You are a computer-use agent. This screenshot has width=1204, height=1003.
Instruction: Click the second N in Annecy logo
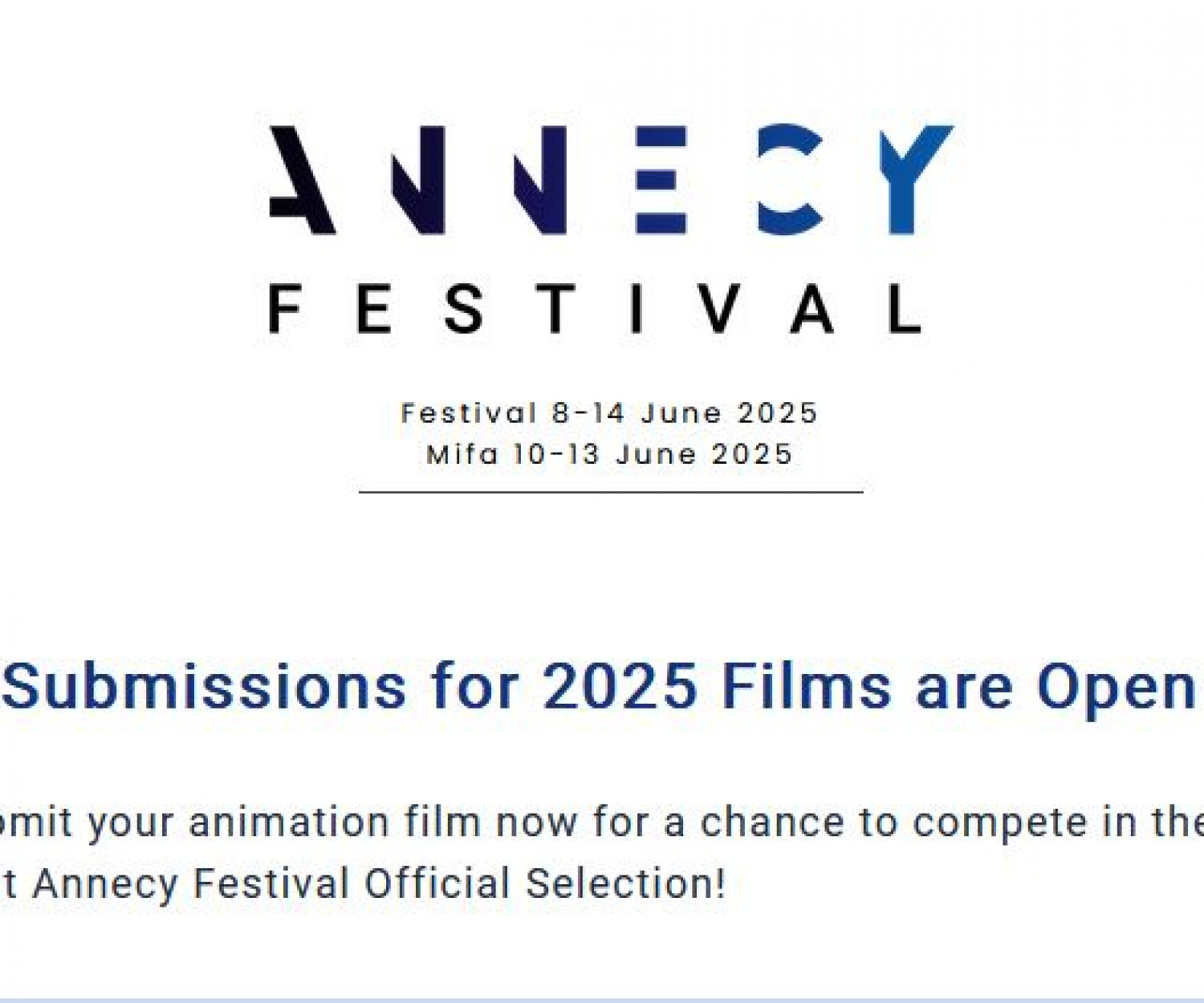[x=541, y=180]
